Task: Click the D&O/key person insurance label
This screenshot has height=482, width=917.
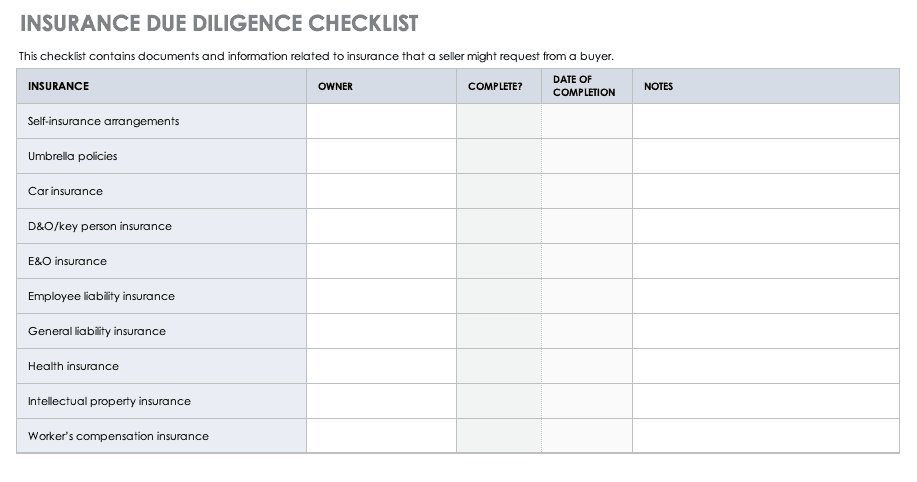Action: (x=100, y=226)
